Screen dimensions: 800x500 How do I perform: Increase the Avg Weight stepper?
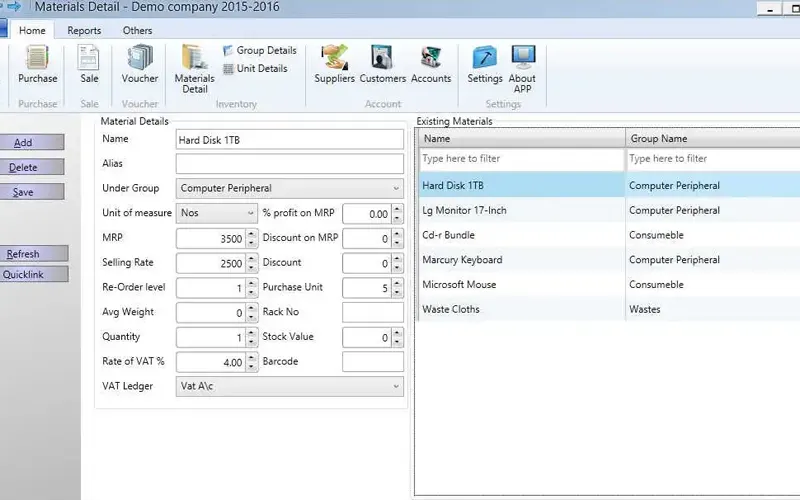pyautogui.click(x=252, y=308)
